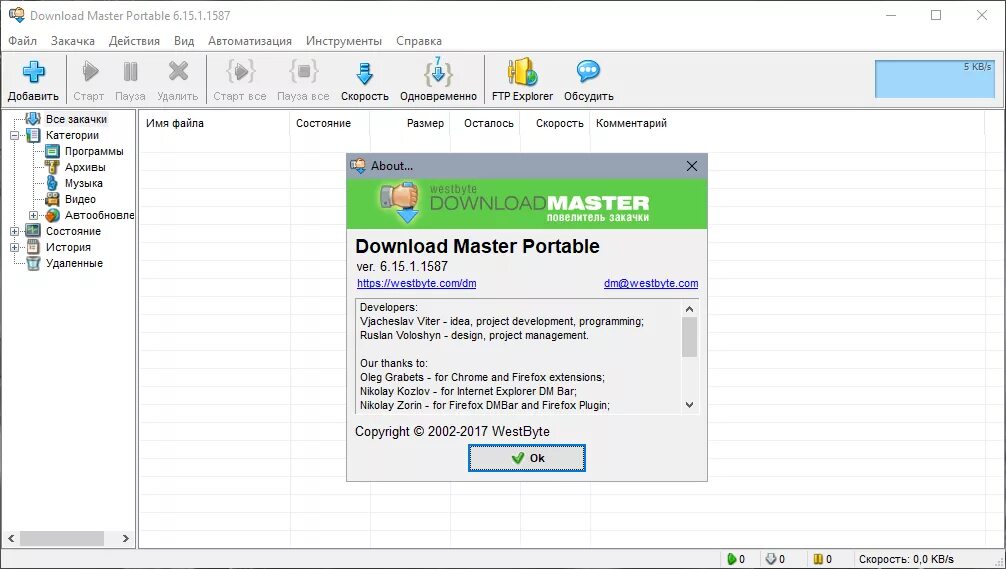The image size is (1006, 569).
Task: Click the Copyright © 2002-2017 WestByte text
Action: click(x=452, y=432)
